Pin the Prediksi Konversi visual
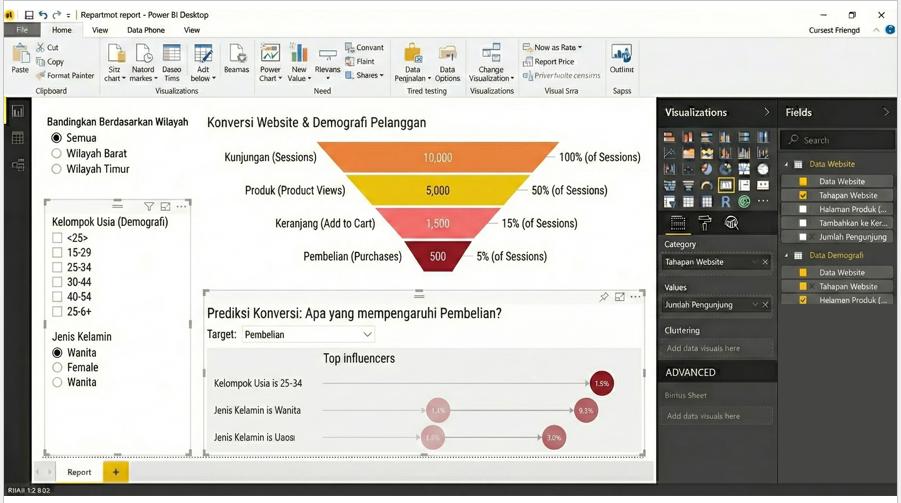901x503 pixels. [x=604, y=297]
